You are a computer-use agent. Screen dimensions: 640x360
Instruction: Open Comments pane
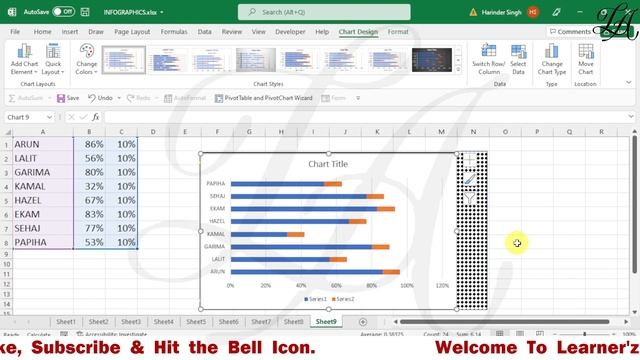click(570, 31)
